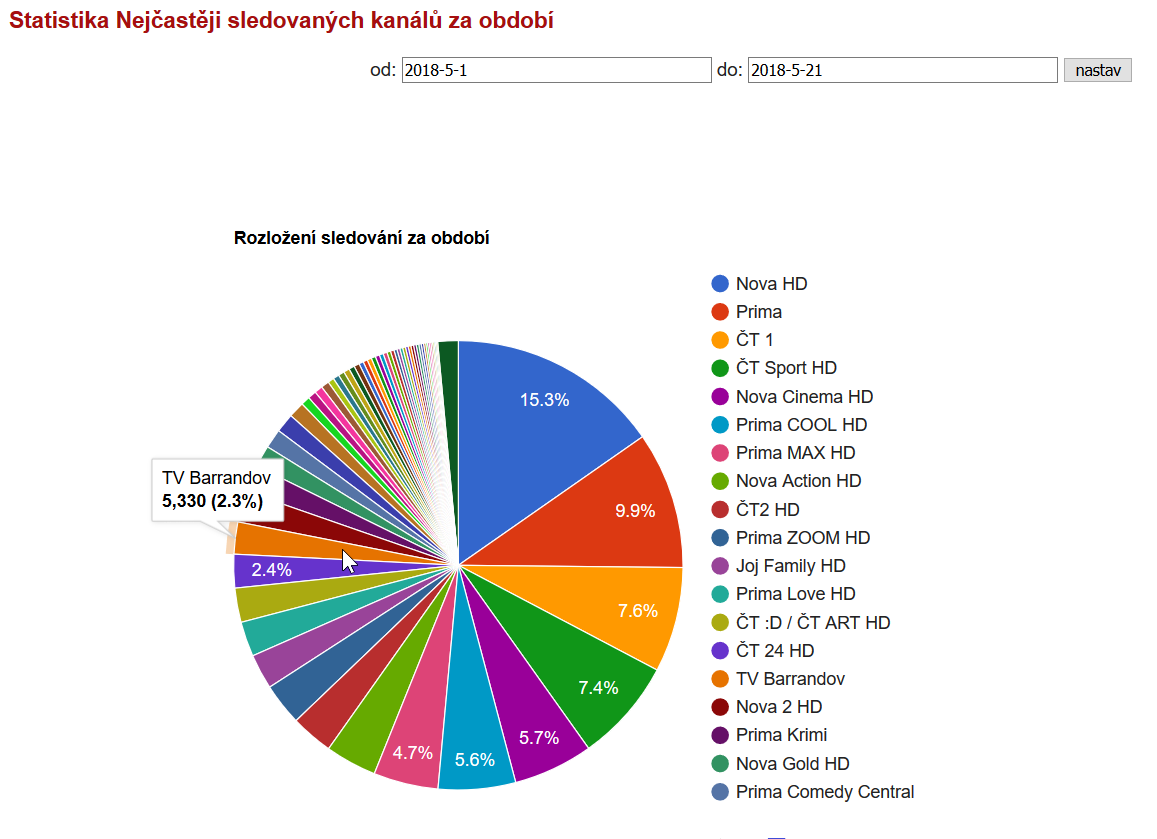Click the 'Nova Cinema HD' legend label
The image size is (1157, 839).
[804, 397]
